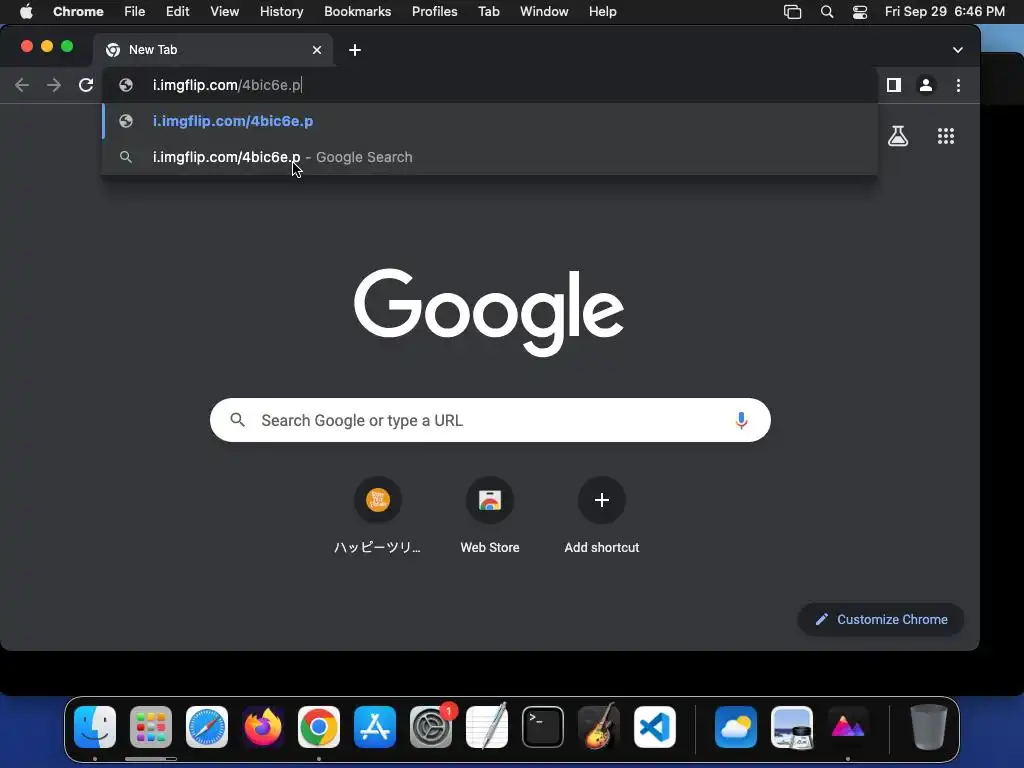Open Safari from the Dock

207,727
